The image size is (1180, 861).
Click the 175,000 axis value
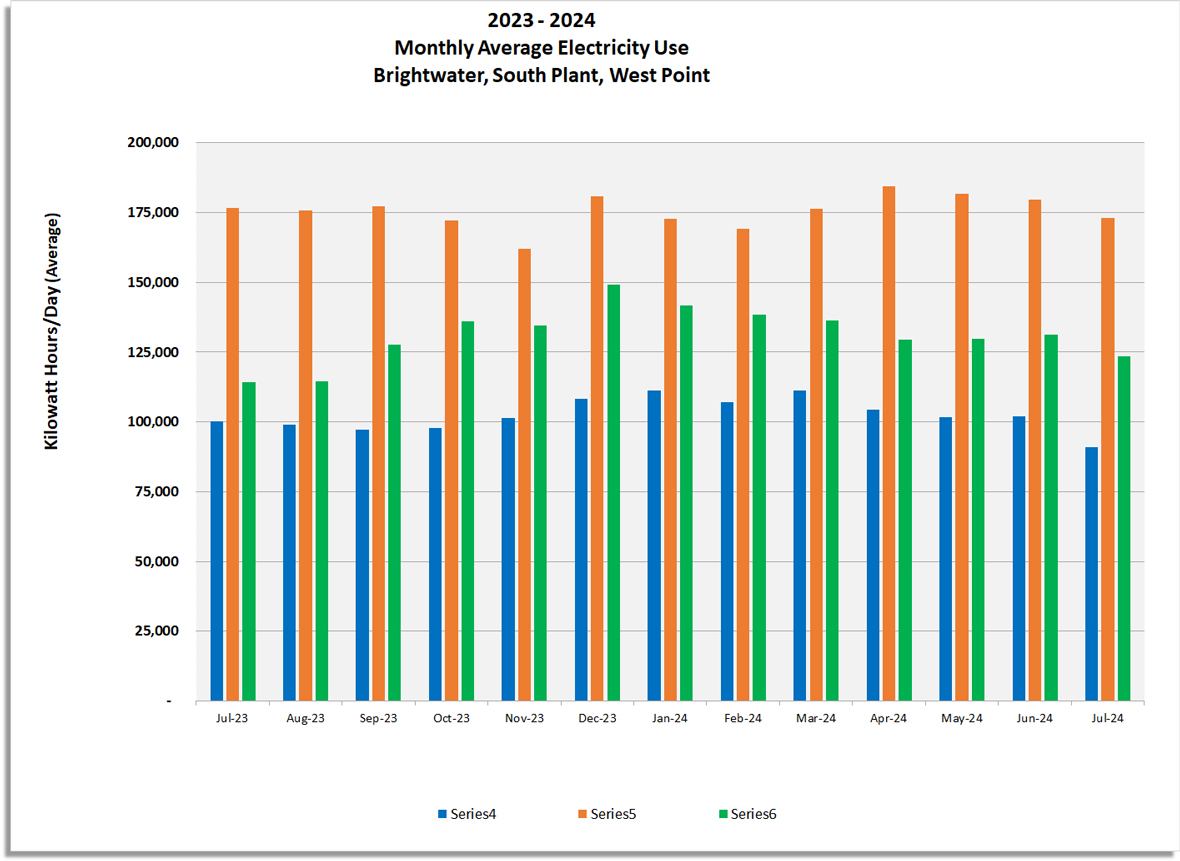[153, 212]
